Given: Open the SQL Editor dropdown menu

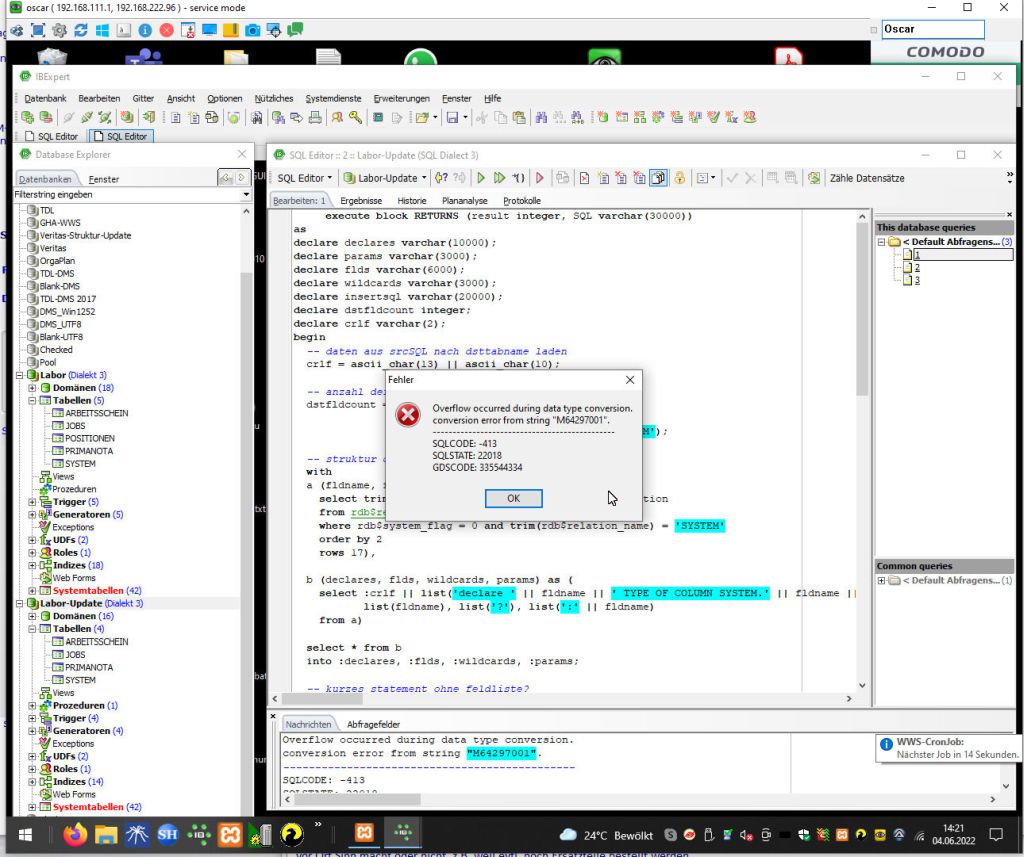Looking at the screenshot, I should tap(304, 178).
